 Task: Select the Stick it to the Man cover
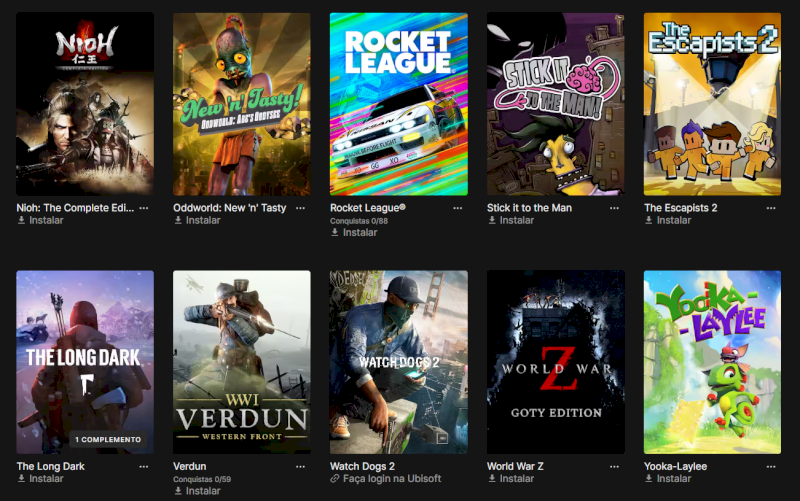pos(556,104)
